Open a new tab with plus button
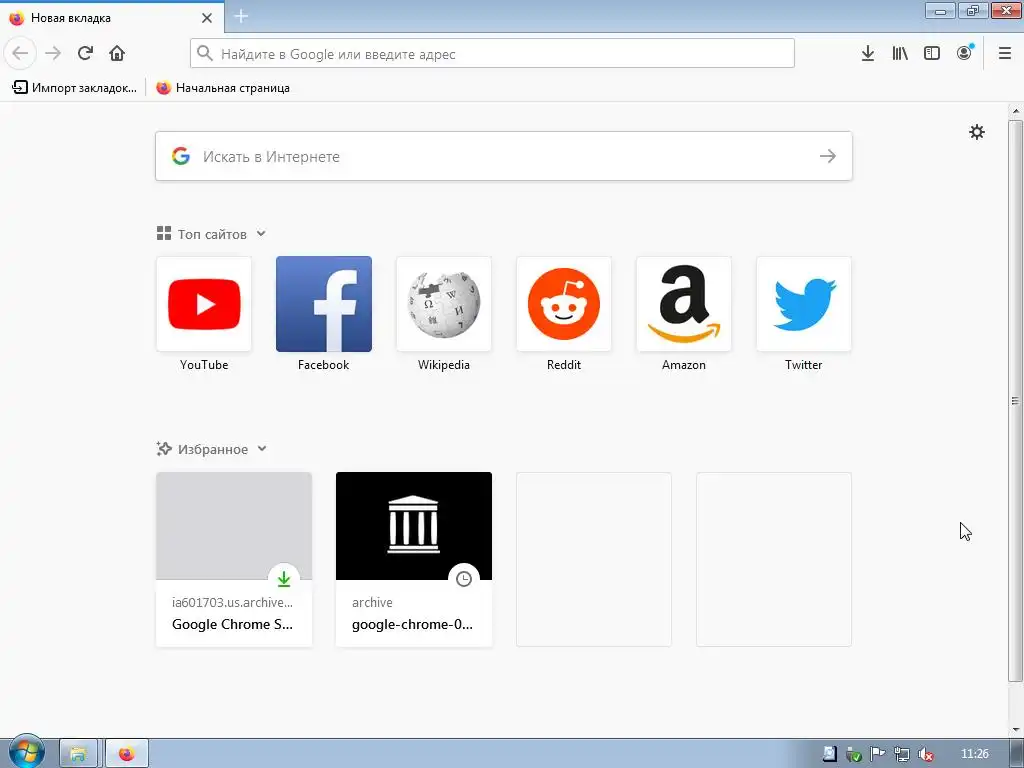1024x768 pixels. (241, 16)
